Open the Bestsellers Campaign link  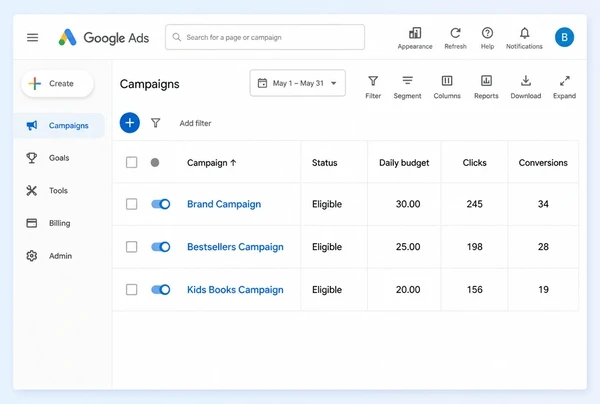[x=235, y=247]
